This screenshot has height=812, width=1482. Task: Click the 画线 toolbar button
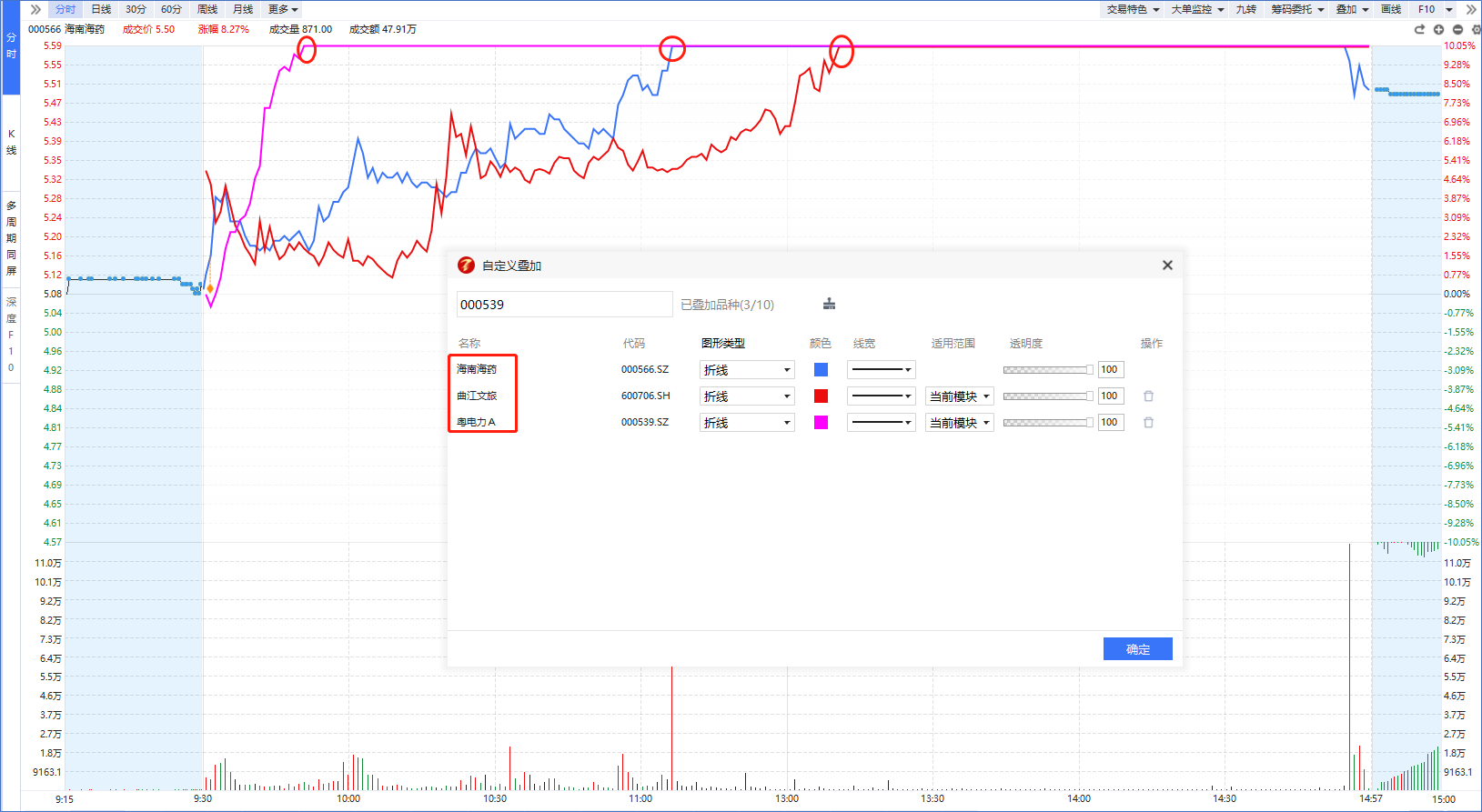point(1391,9)
